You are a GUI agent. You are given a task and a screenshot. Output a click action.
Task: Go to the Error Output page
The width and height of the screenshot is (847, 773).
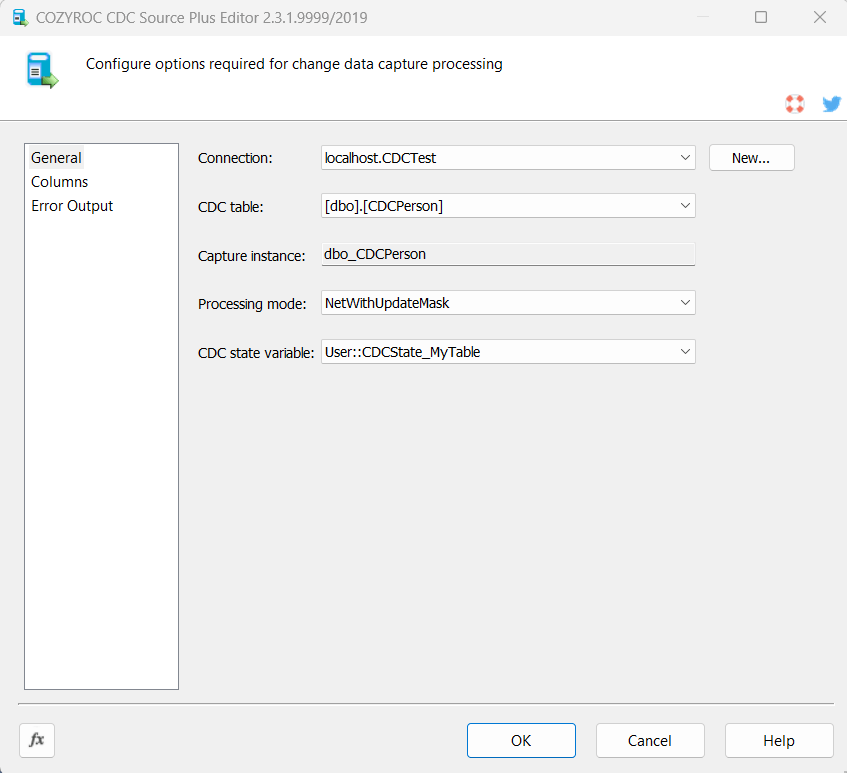coord(72,206)
